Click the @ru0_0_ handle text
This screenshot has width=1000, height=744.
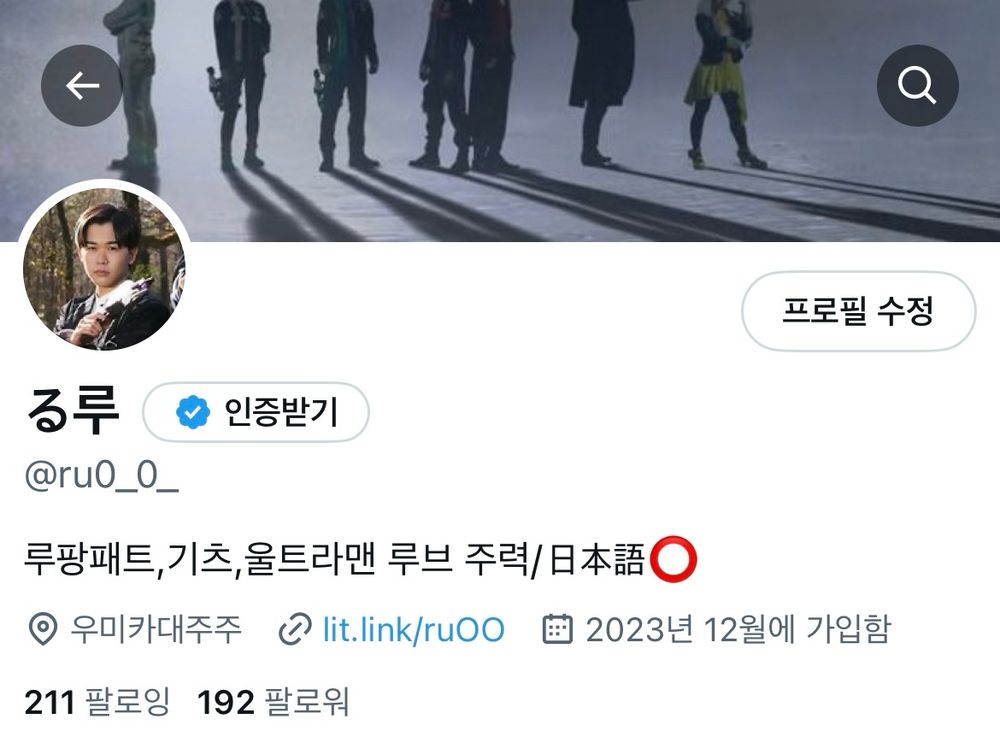pyautogui.click(x=101, y=476)
